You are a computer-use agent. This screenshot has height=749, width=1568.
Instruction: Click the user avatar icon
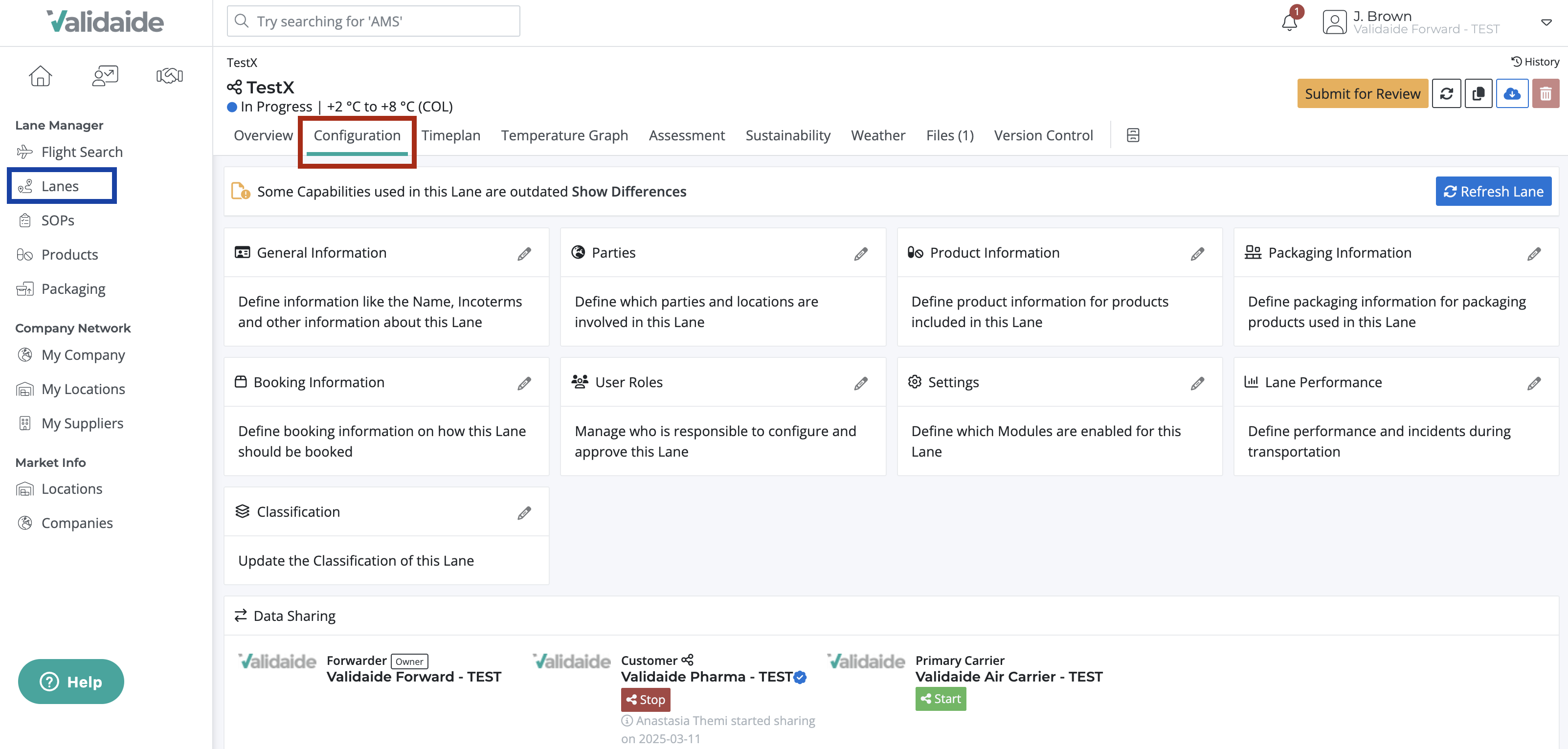[1334, 22]
